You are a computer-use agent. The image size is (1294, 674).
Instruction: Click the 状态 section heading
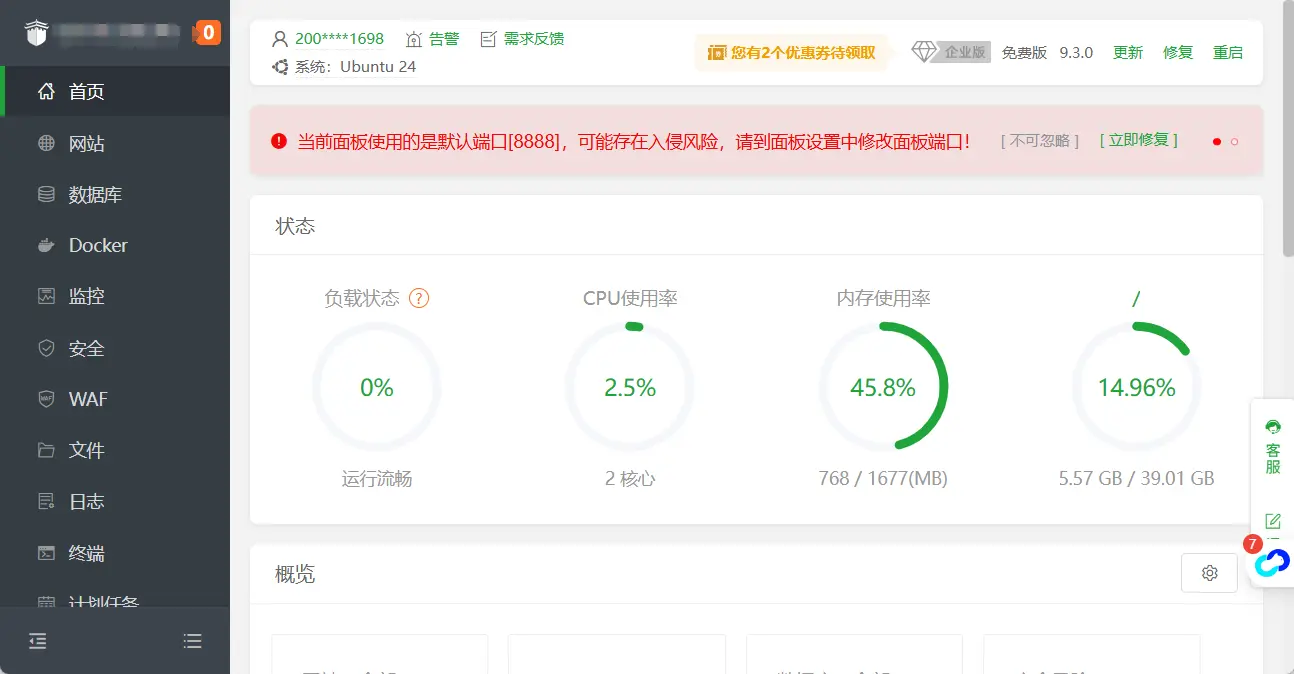pos(295,226)
